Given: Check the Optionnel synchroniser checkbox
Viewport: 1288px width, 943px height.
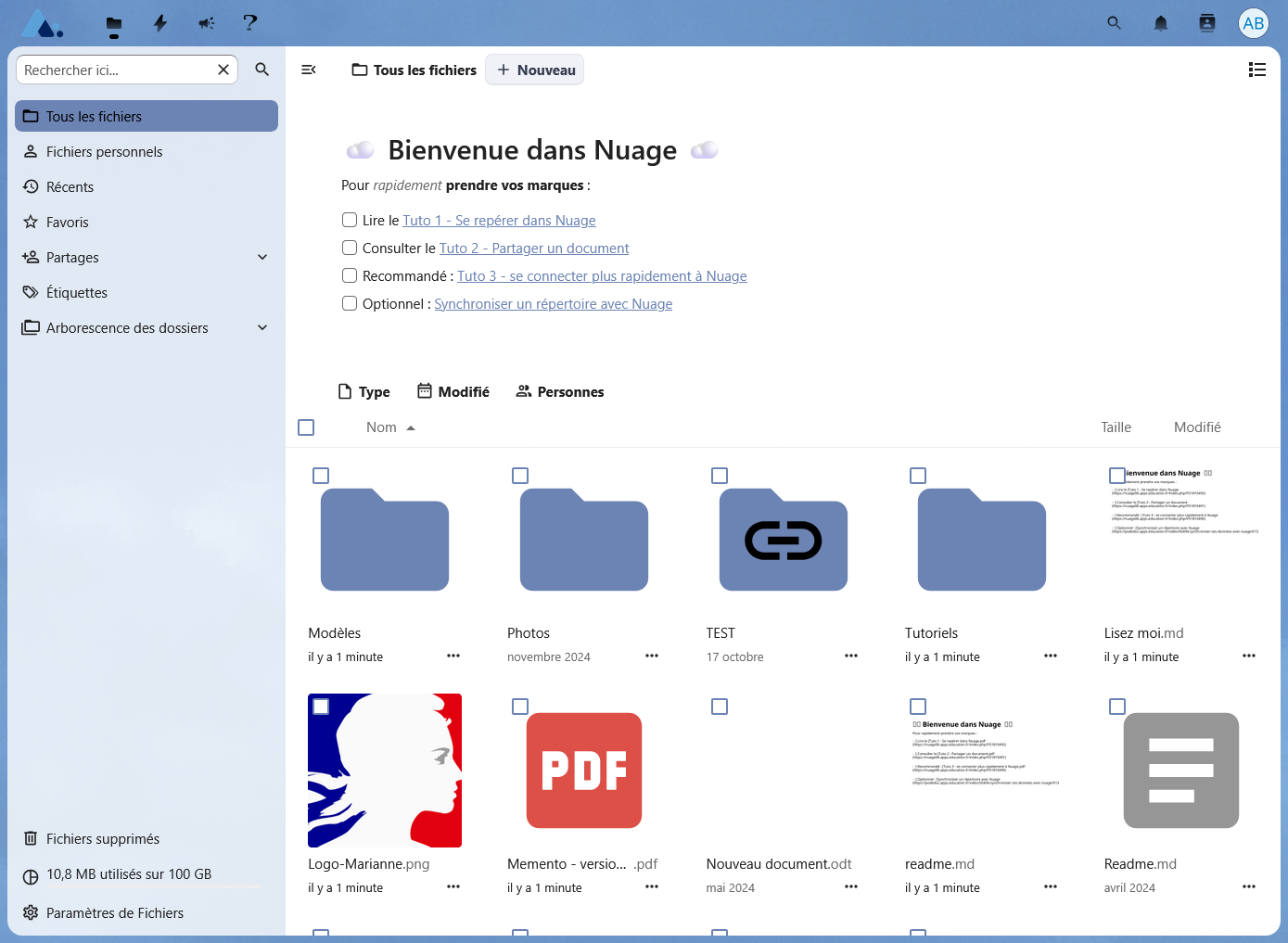Looking at the screenshot, I should point(350,303).
